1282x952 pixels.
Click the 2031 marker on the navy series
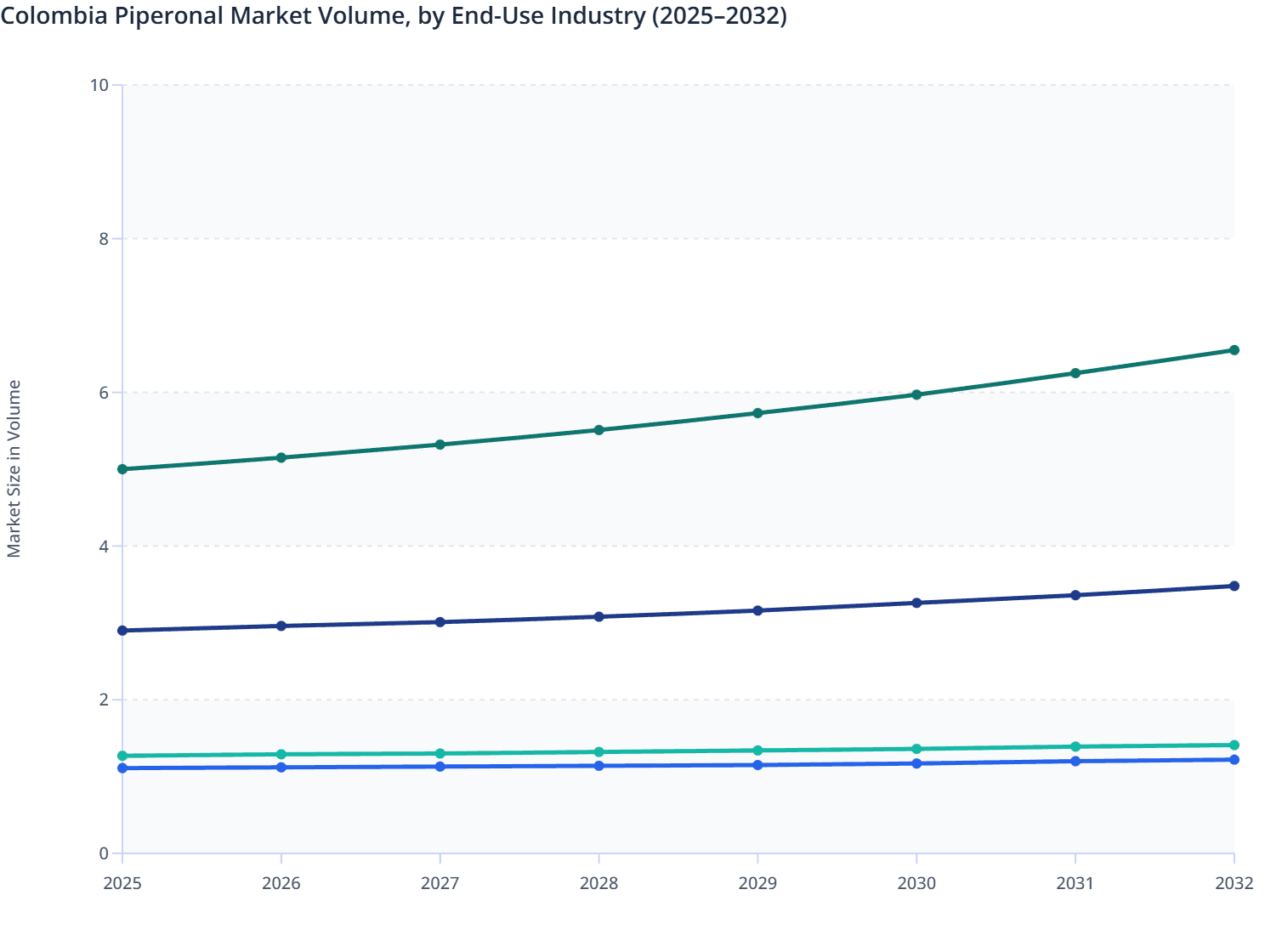[x=1075, y=595]
